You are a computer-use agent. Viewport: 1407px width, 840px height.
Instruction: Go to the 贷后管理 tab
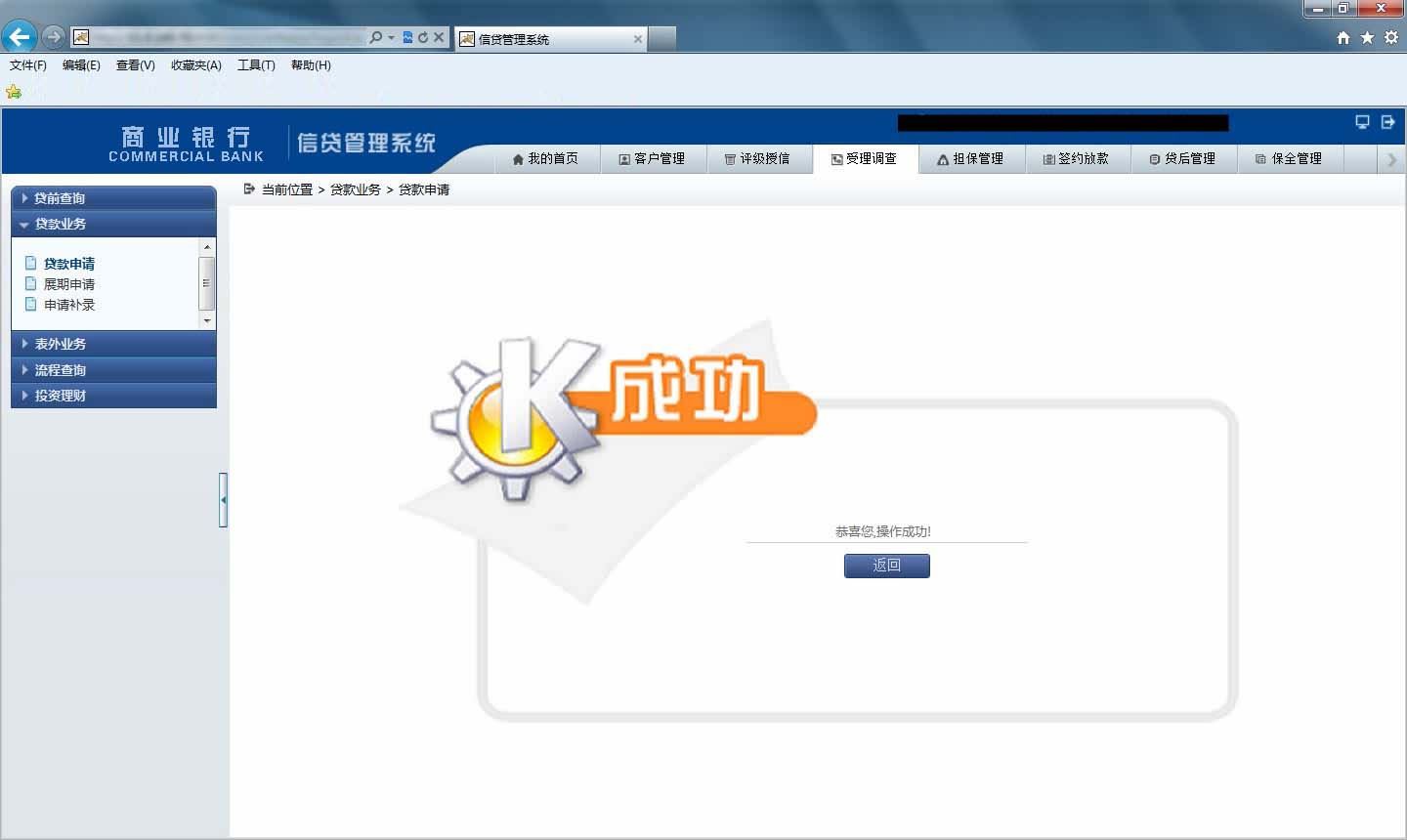point(1184,158)
